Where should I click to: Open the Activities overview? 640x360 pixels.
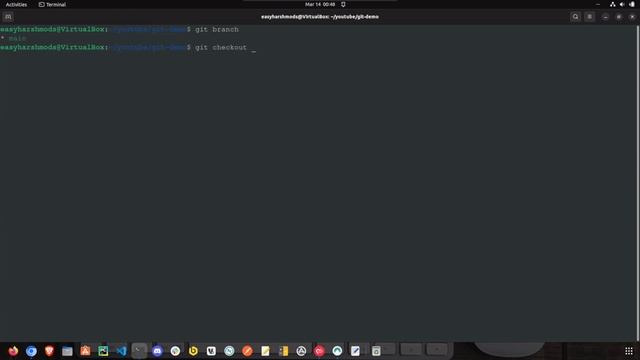pos(16,4)
